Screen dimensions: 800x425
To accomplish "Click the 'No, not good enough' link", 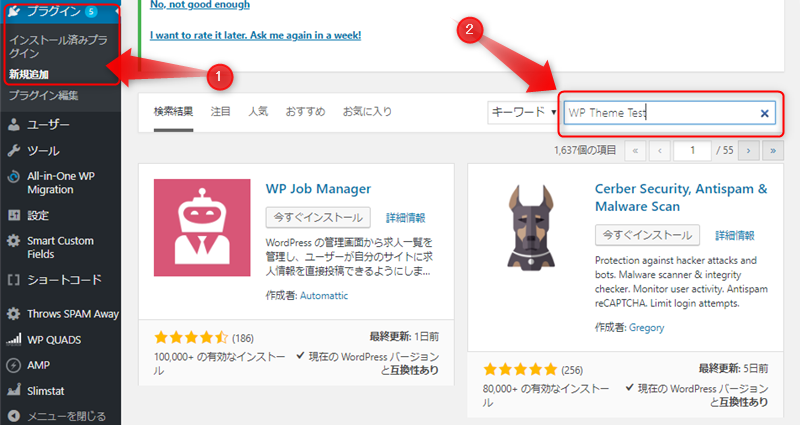I will (x=200, y=5).
